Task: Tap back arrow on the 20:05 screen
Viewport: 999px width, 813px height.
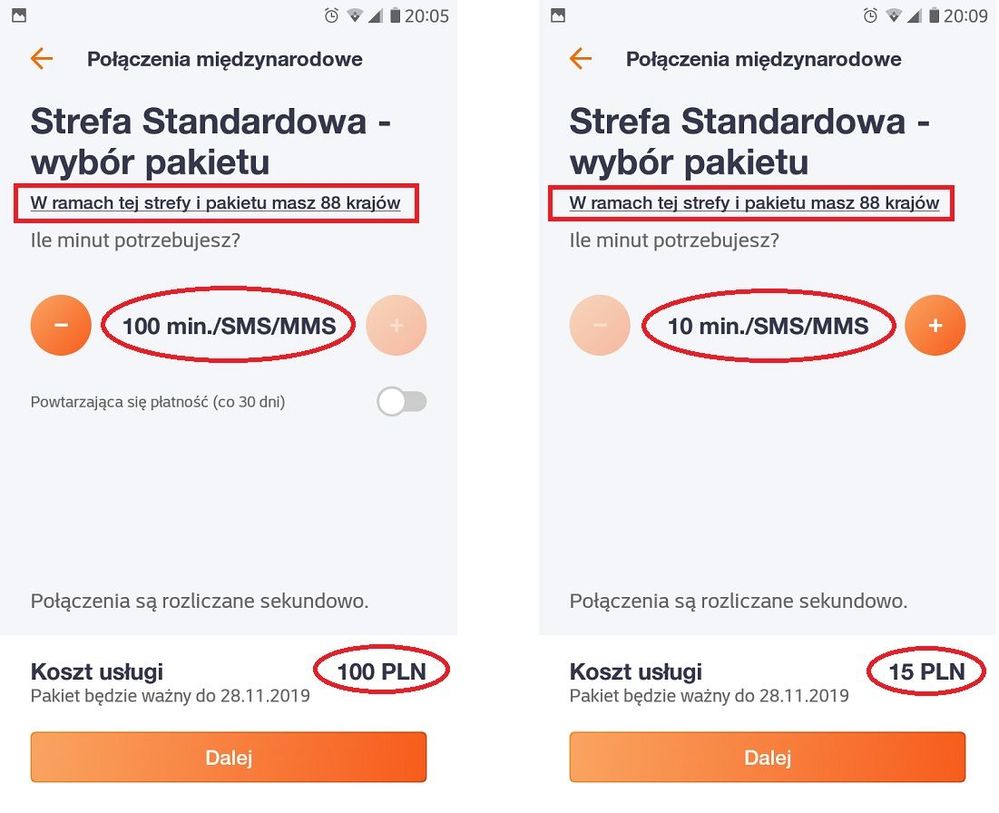Action: point(41,59)
